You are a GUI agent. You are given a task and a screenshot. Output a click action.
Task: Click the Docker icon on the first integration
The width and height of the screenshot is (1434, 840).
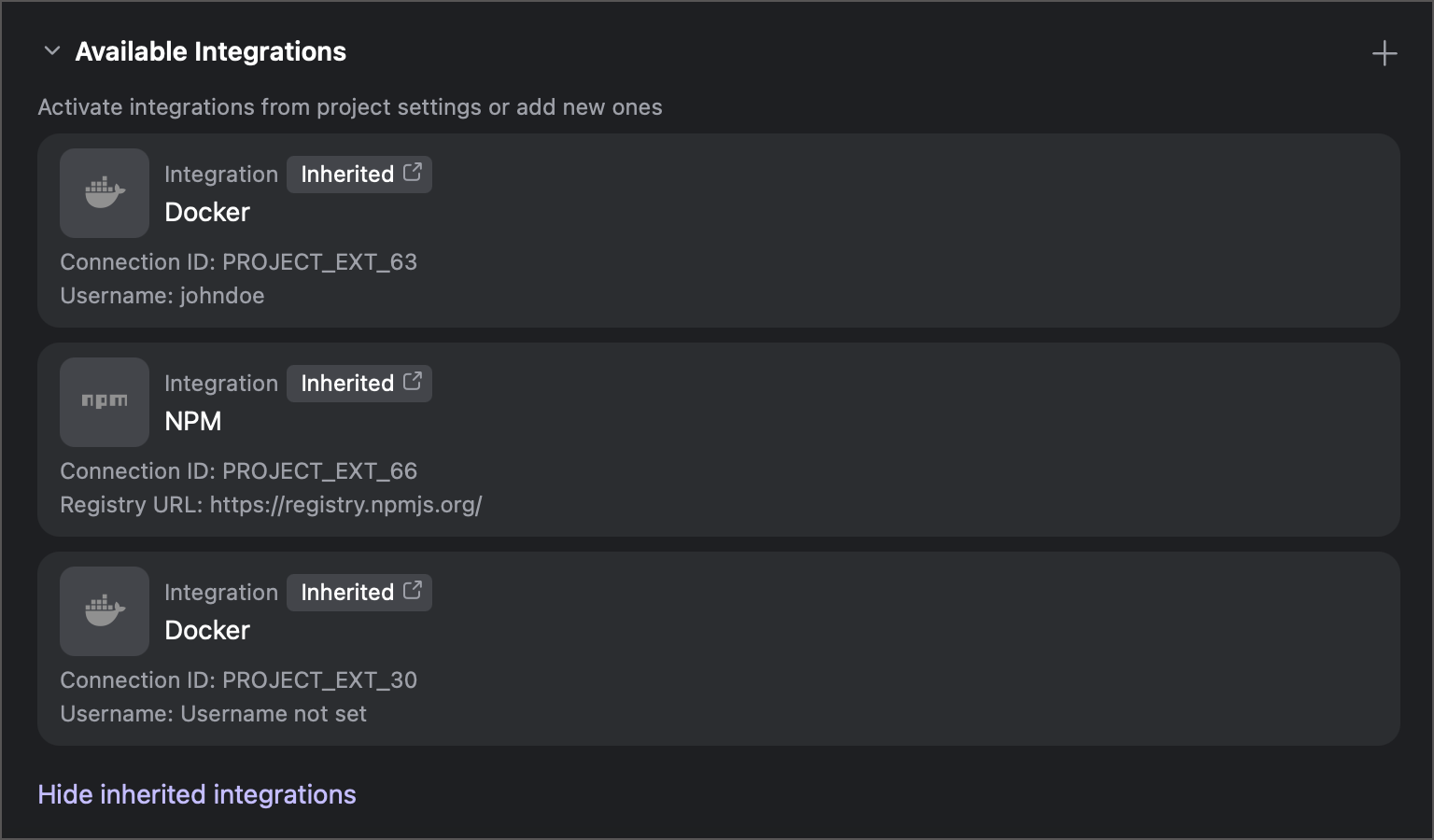pos(104,193)
